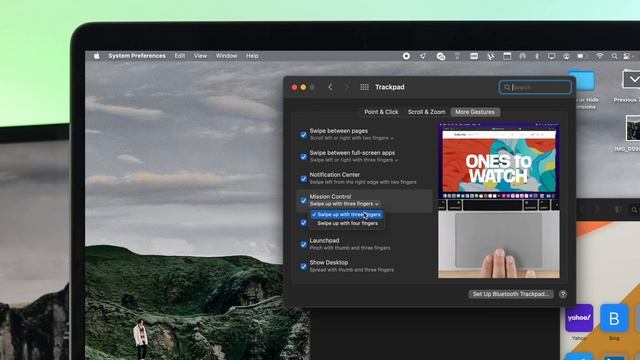Open Control Center in the menu bar
This screenshot has width=640, height=360.
[x=627, y=56]
